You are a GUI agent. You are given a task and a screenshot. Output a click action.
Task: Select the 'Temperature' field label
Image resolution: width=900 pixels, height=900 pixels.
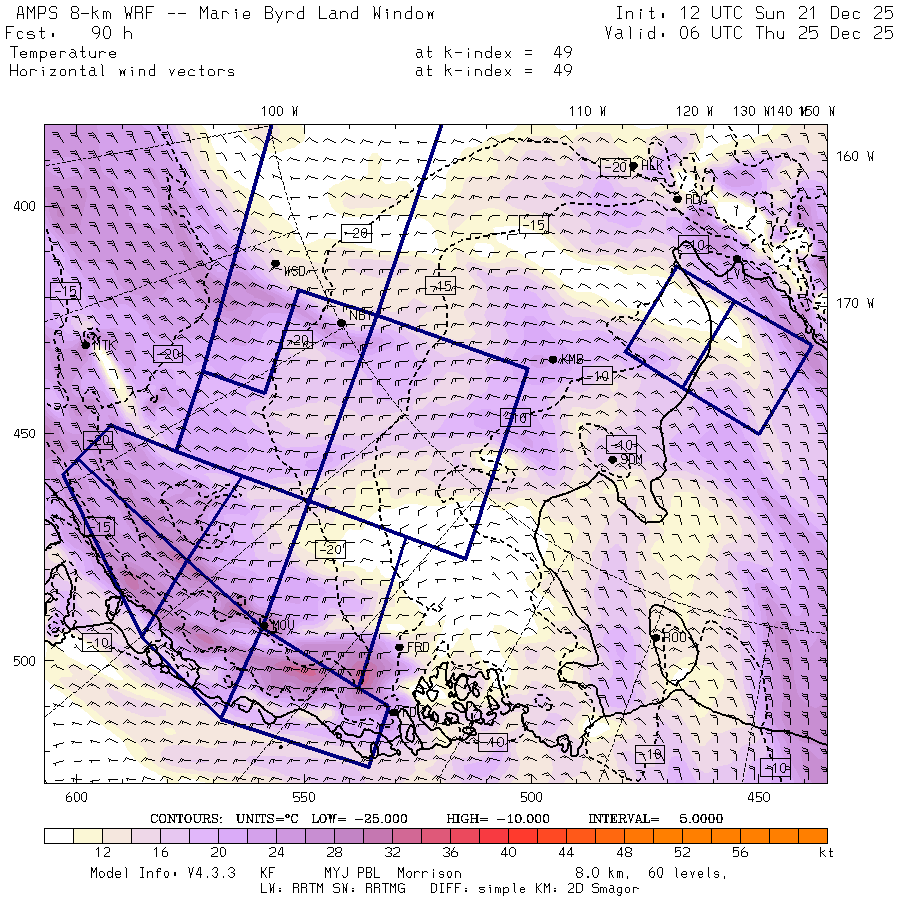[x=63, y=53]
